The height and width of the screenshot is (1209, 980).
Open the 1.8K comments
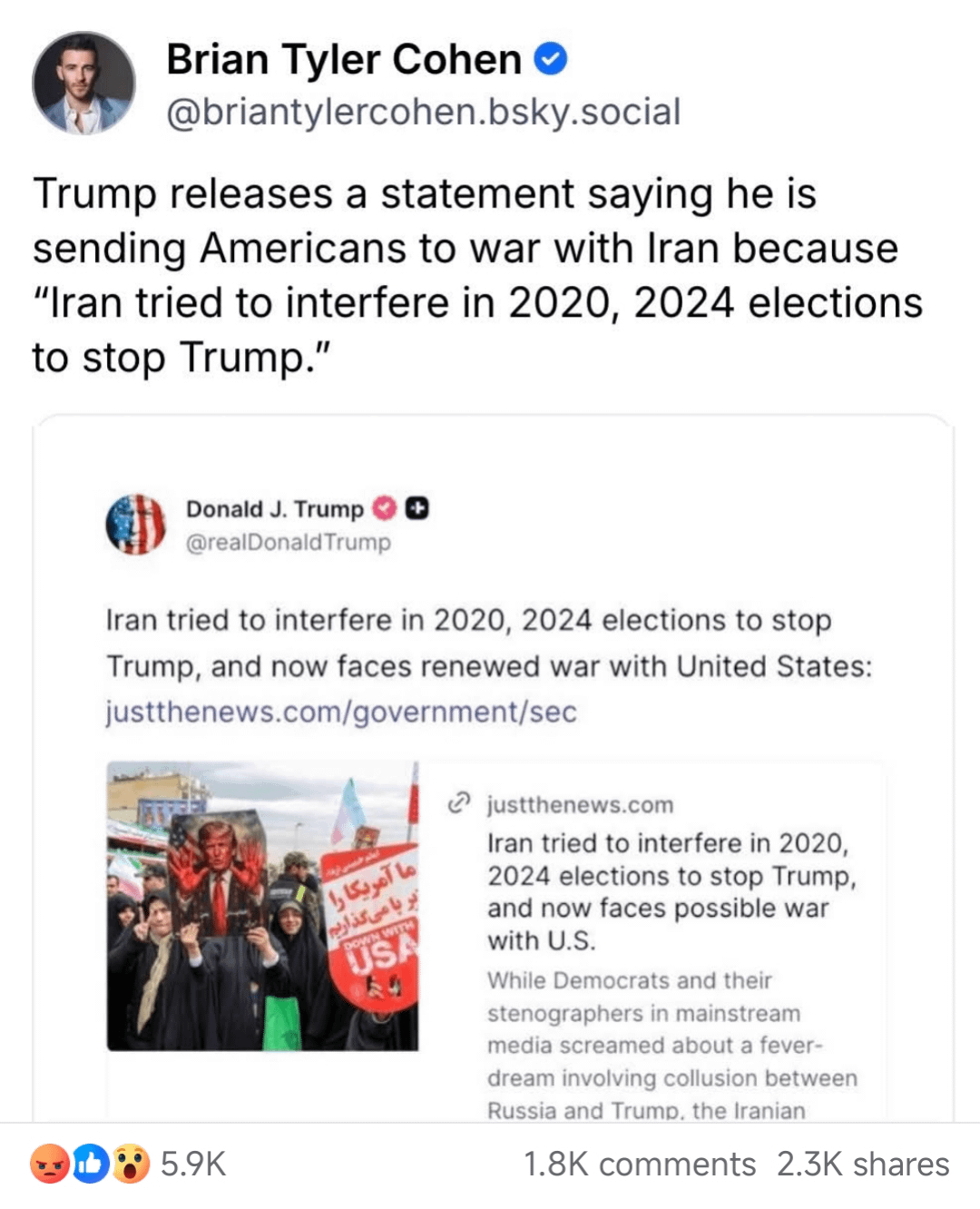pos(640,1164)
